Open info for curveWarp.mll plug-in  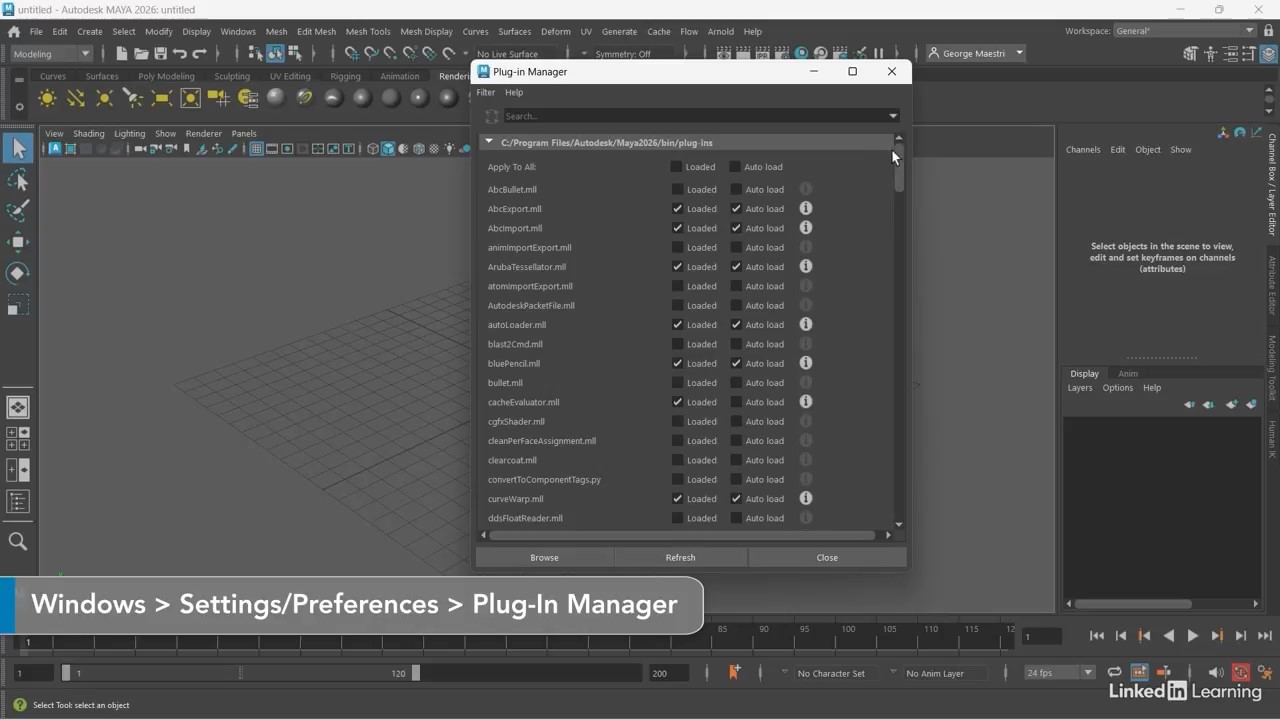(805, 498)
